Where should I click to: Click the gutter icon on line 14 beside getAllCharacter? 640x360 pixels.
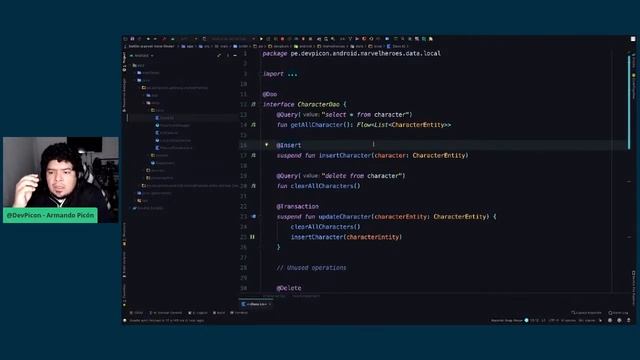tap(253, 125)
